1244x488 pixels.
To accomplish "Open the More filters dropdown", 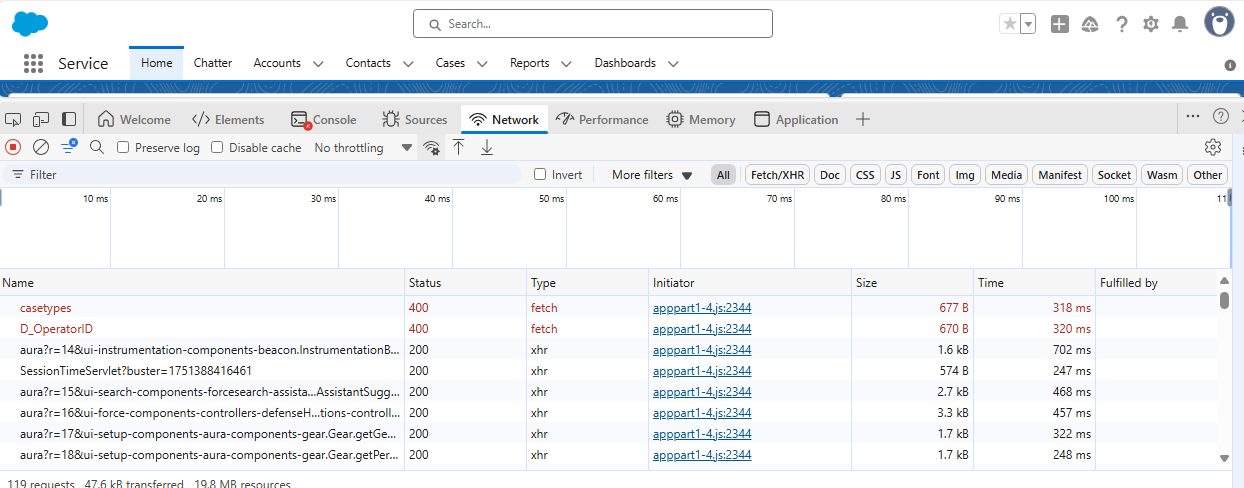I will pos(652,175).
